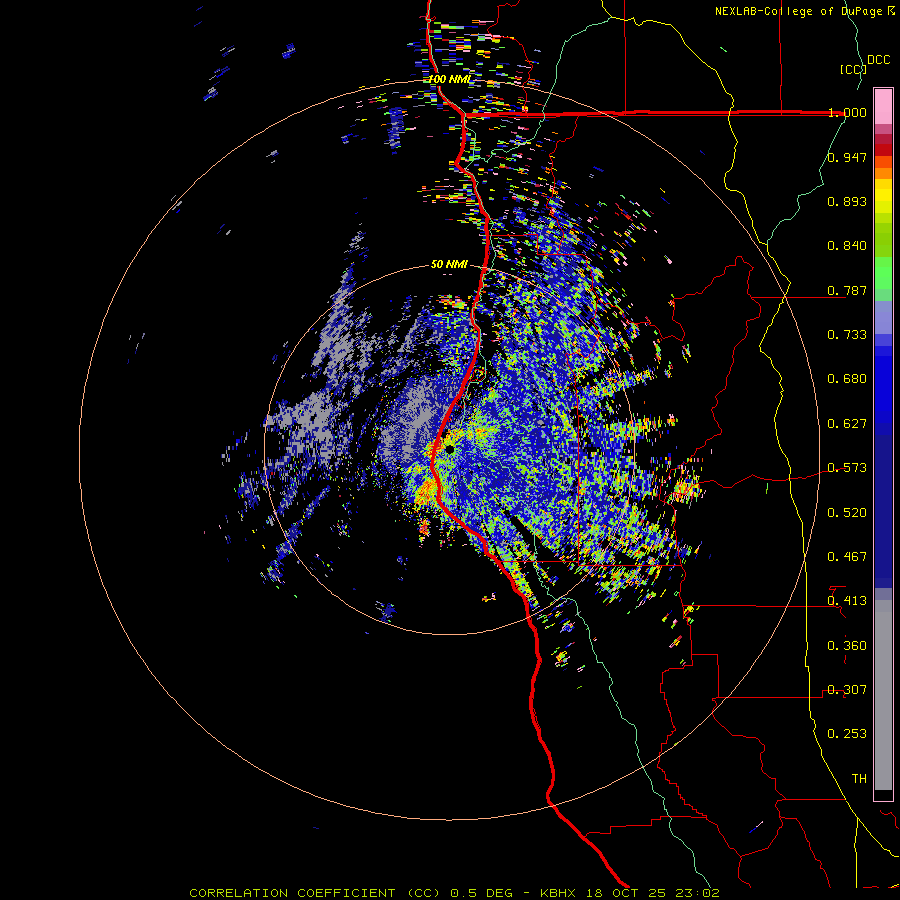The width and height of the screenshot is (900, 900).
Task: Click the 100 NMI range ring label
Action: 449,79
